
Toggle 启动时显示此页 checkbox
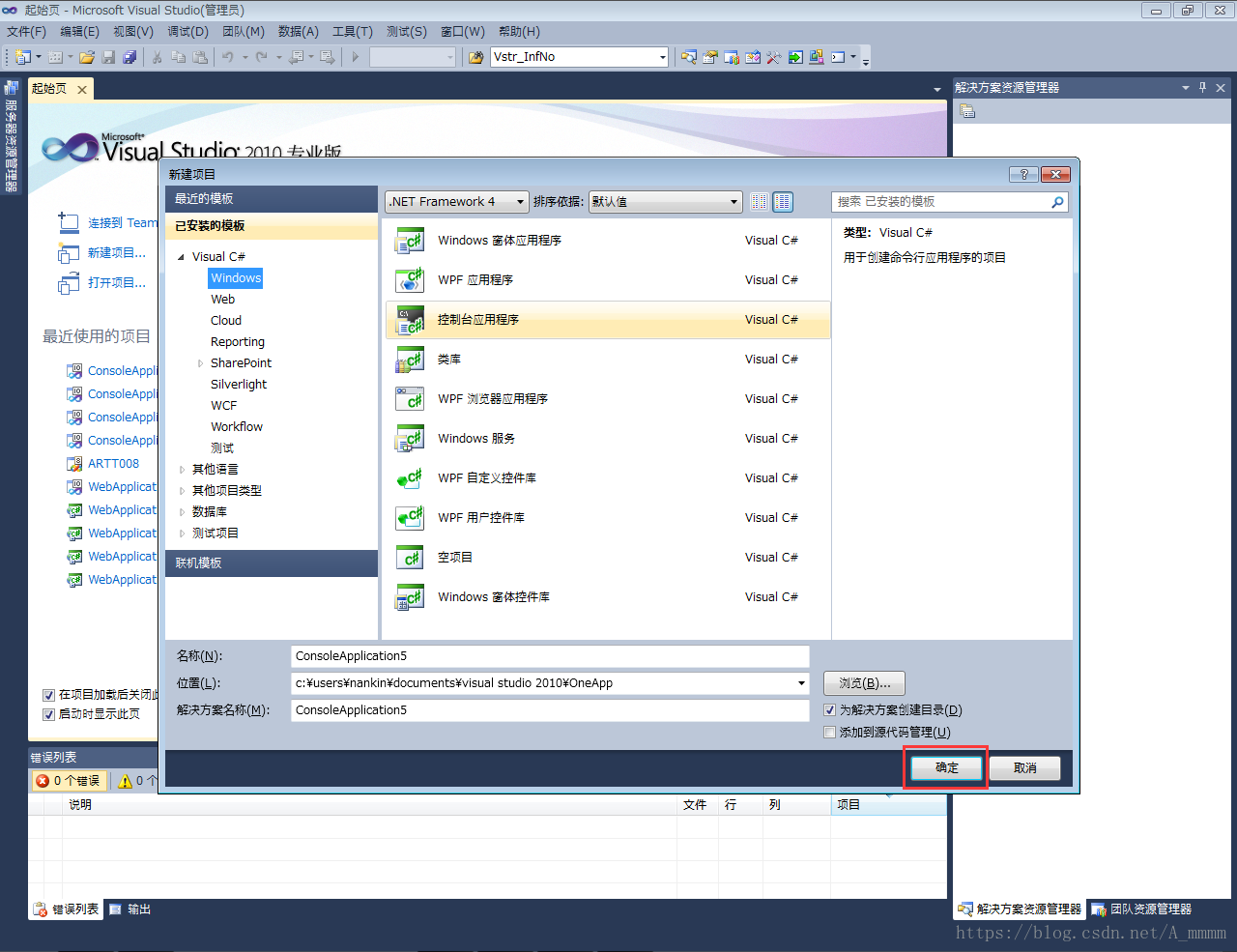(x=48, y=714)
